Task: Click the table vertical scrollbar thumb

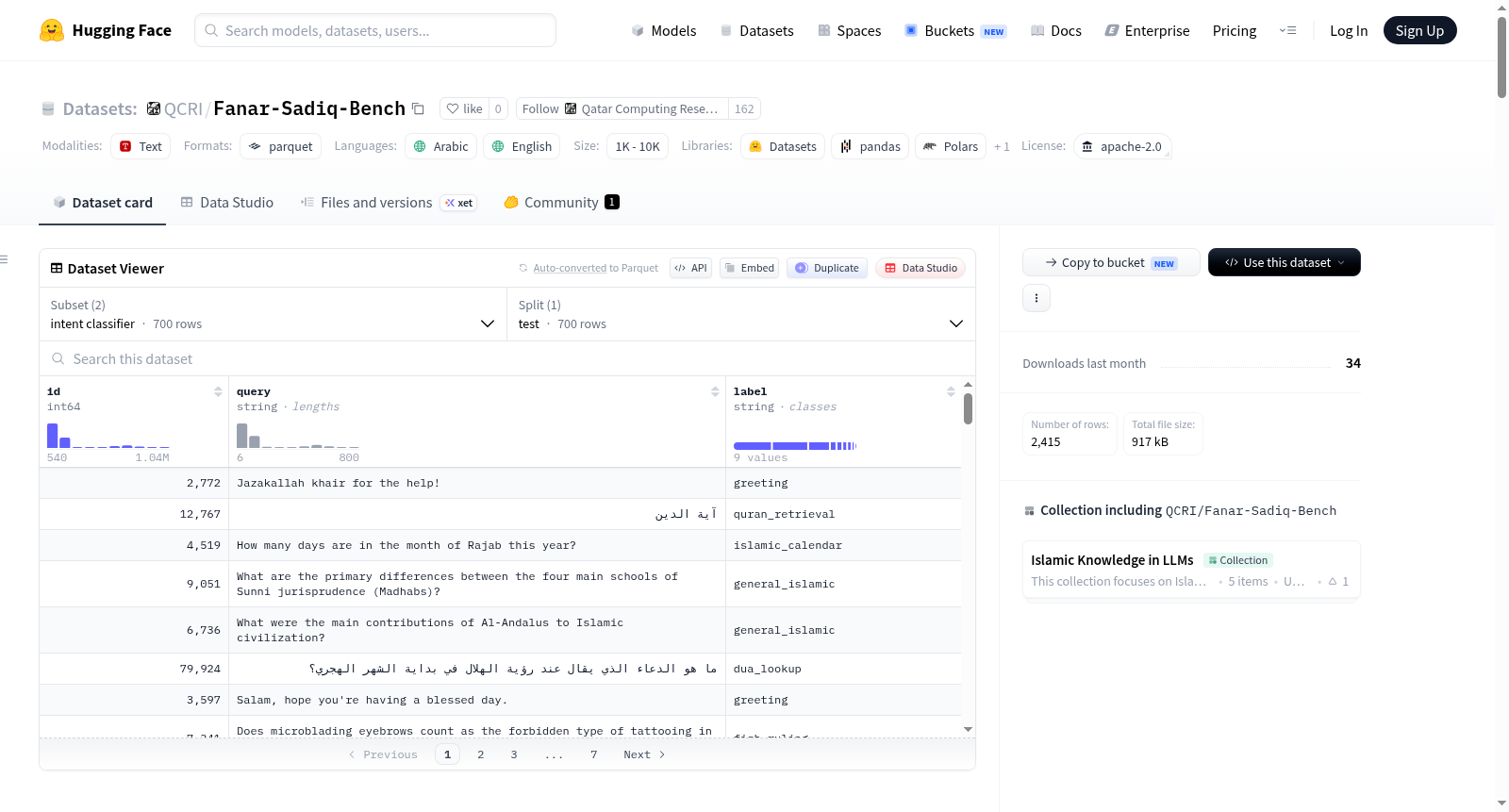Action: 969,408
